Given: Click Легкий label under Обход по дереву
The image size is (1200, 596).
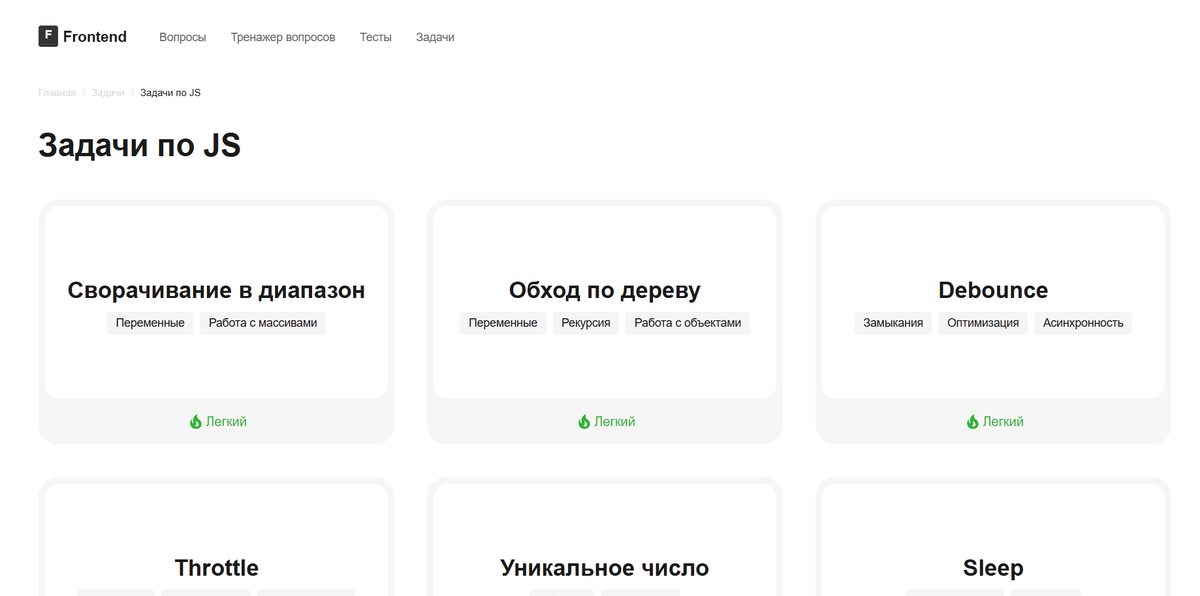Looking at the screenshot, I should click(x=614, y=422).
